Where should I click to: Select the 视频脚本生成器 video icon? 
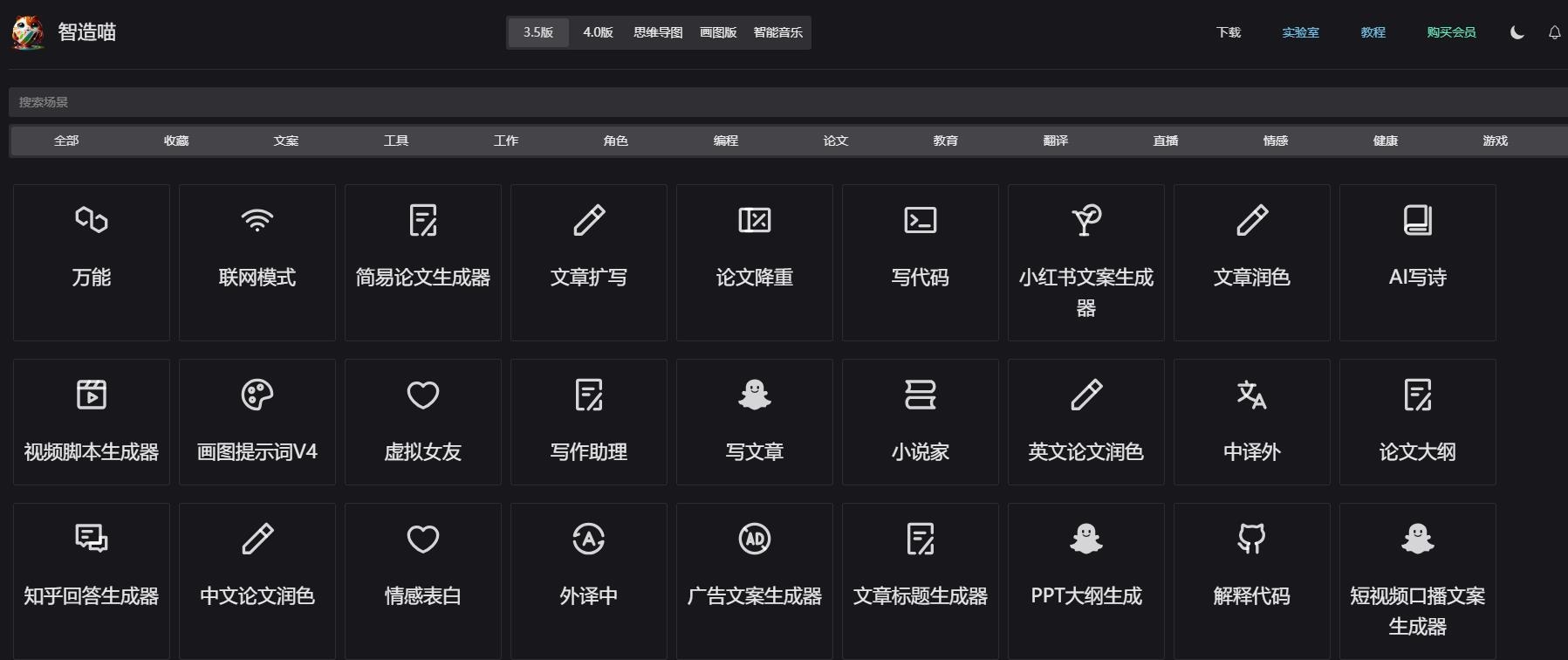(92, 395)
